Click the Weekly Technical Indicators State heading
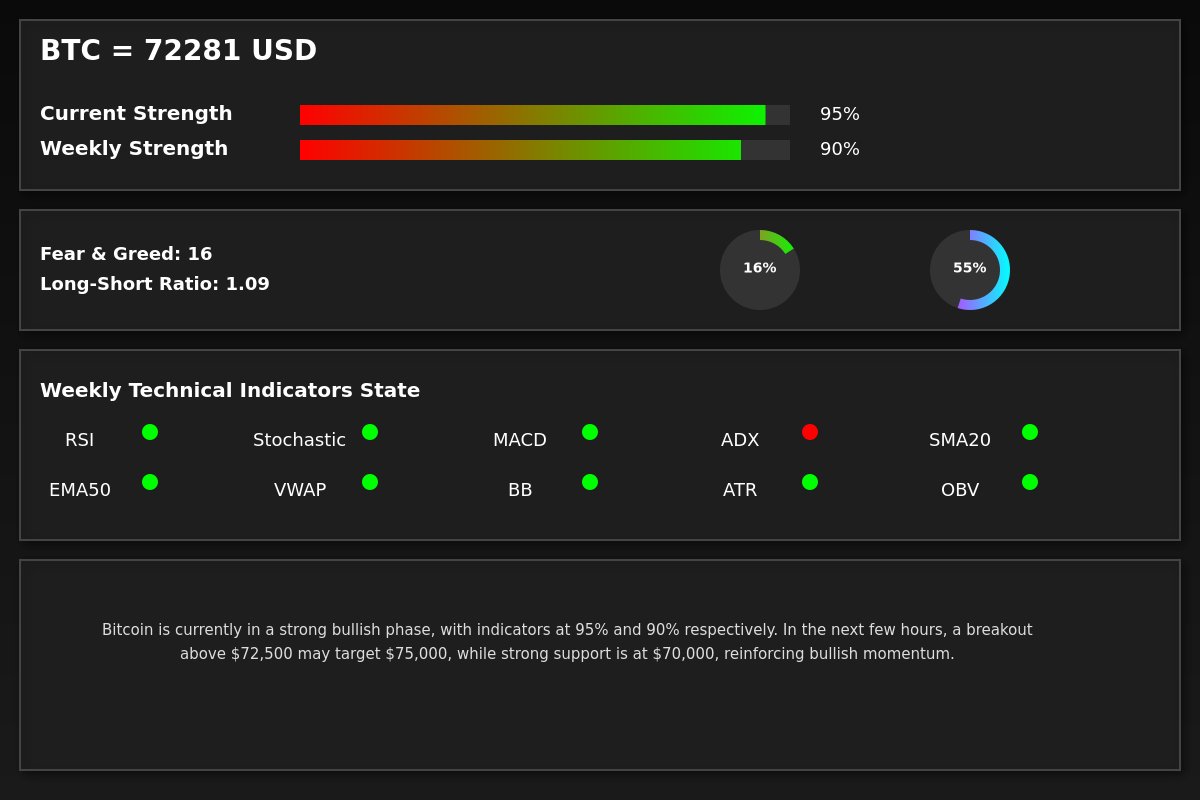Viewport: 1200px width, 800px height. click(x=230, y=391)
